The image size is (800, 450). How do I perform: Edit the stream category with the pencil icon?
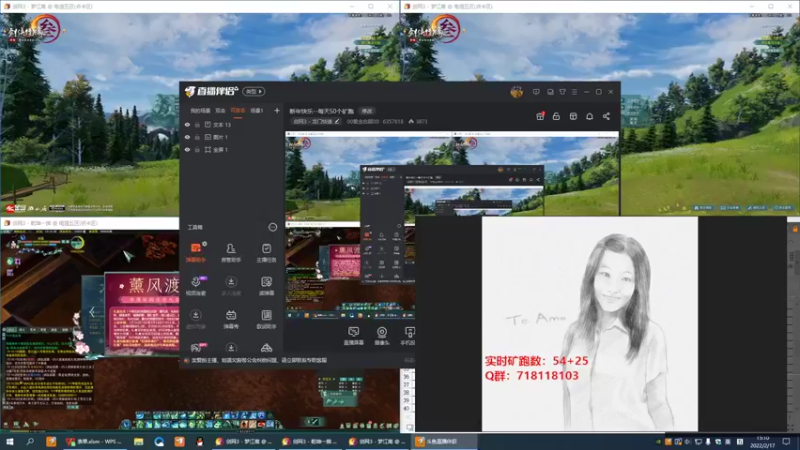(x=337, y=121)
